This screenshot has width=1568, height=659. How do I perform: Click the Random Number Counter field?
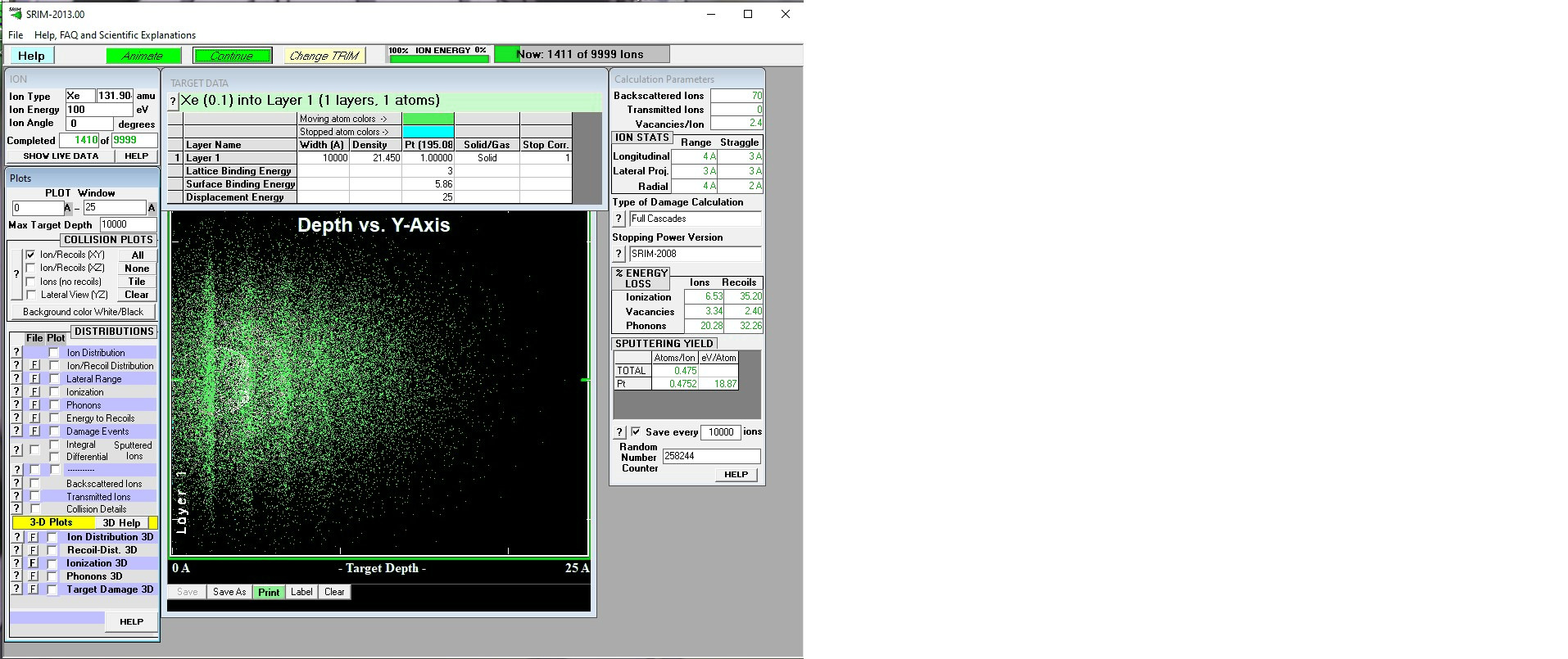(711, 456)
